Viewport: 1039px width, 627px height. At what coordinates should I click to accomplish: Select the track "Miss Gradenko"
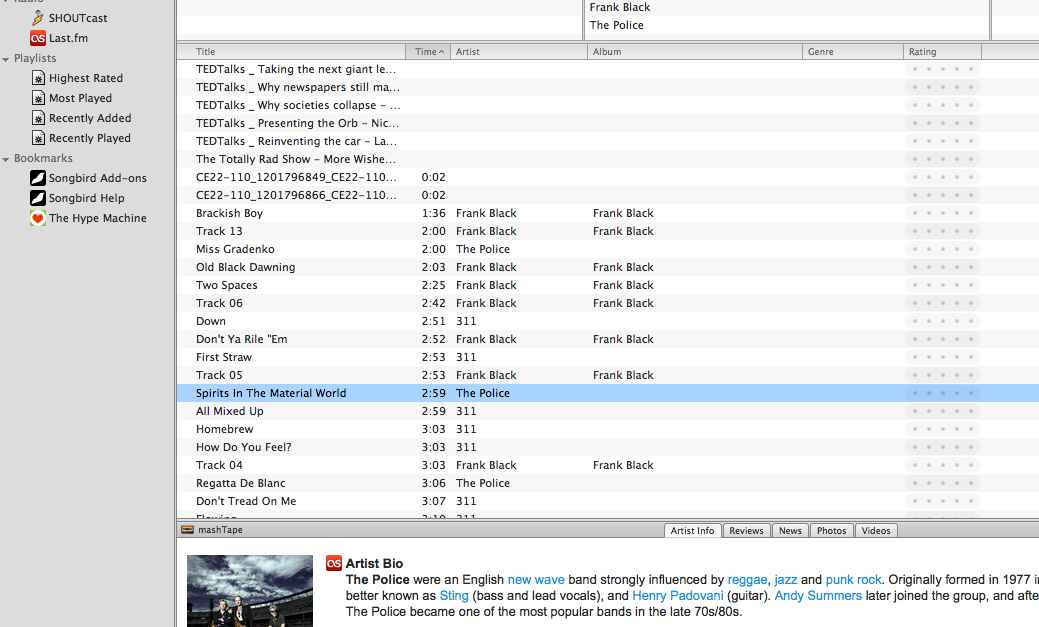click(235, 249)
